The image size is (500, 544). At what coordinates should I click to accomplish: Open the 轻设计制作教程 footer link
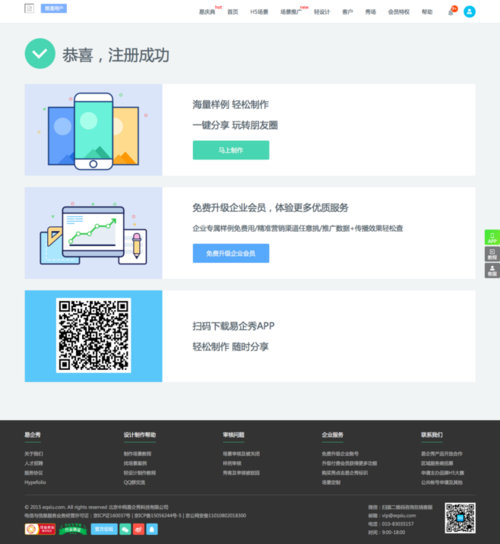(x=140, y=473)
